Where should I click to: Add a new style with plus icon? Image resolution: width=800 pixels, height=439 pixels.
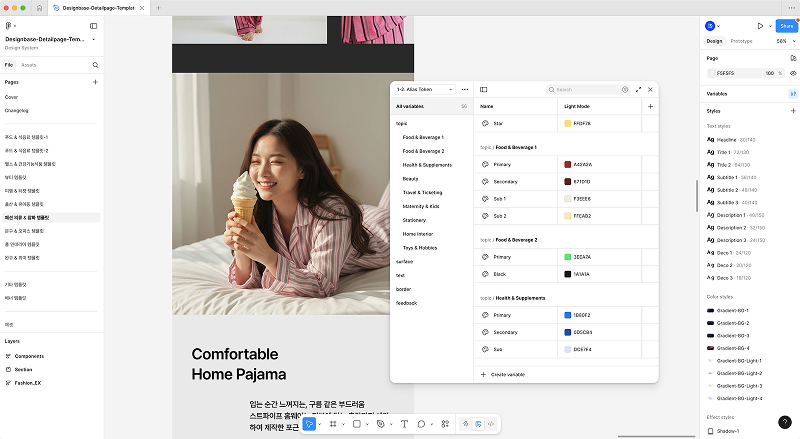(x=793, y=110)
